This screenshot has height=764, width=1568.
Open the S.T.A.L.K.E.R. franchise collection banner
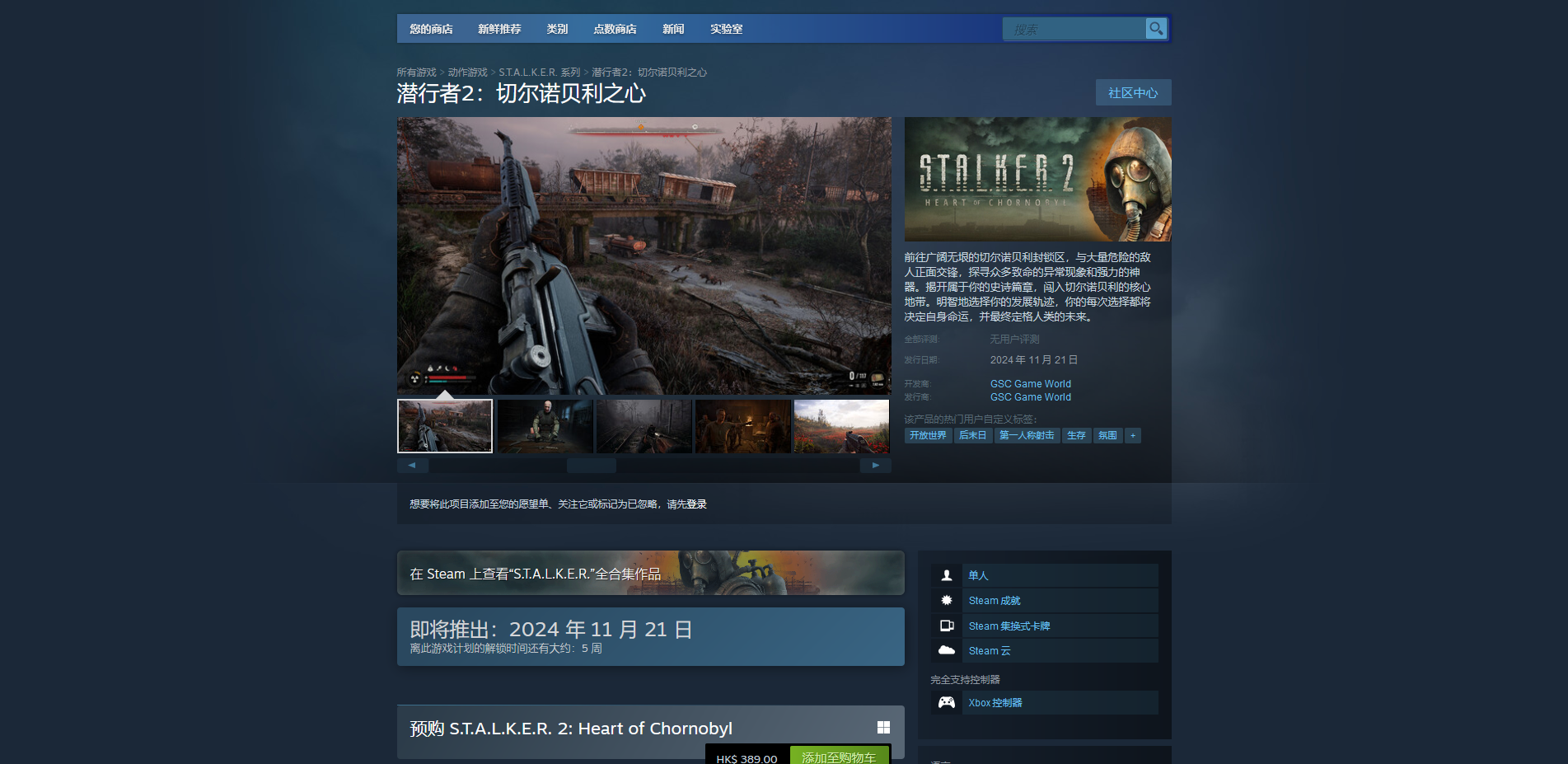coord(651,573)
